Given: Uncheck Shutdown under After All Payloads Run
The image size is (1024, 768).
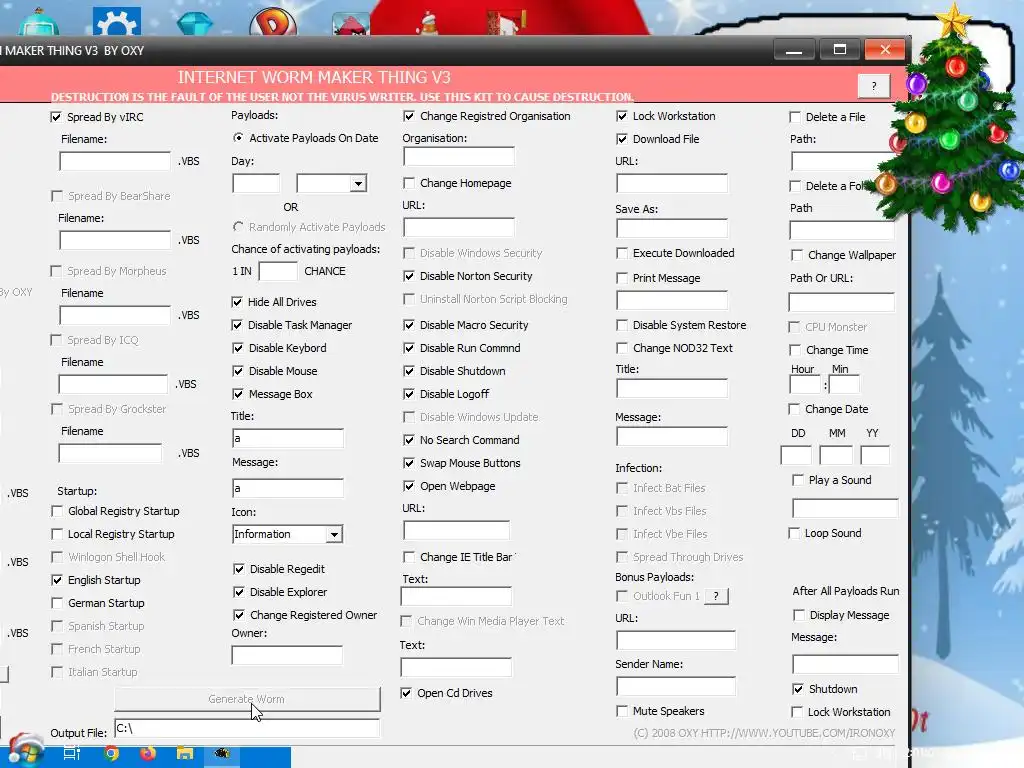Looking at the screenshot, I should [x=797, y=689].
